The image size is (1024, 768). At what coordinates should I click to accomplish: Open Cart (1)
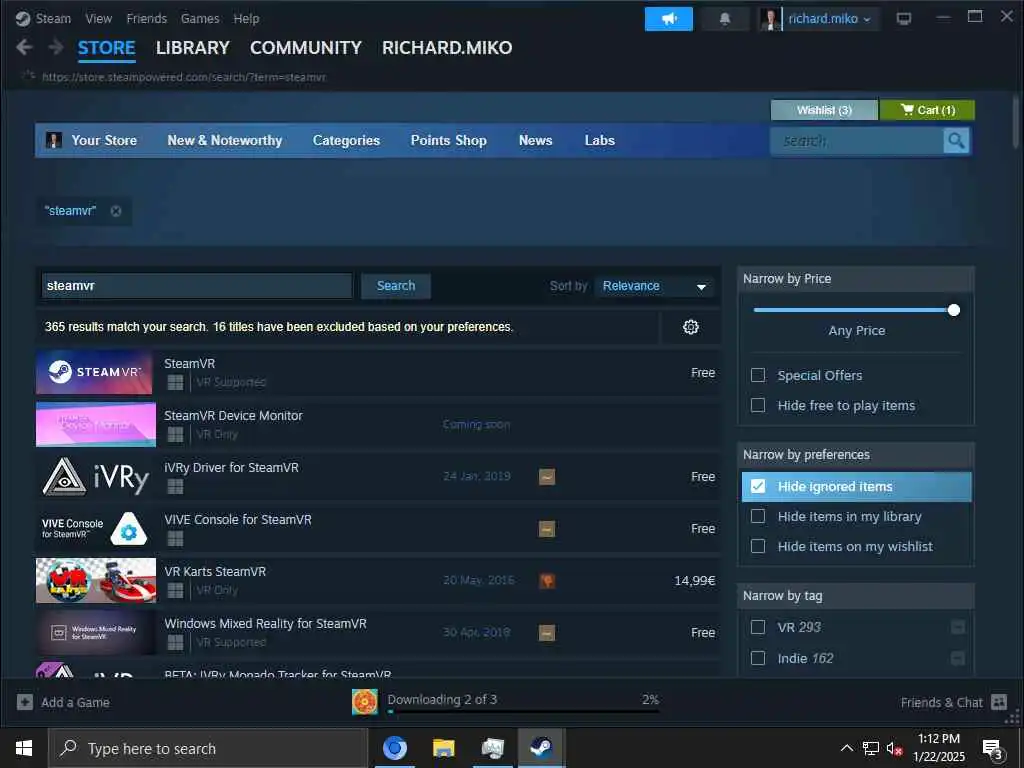[927, 110]
